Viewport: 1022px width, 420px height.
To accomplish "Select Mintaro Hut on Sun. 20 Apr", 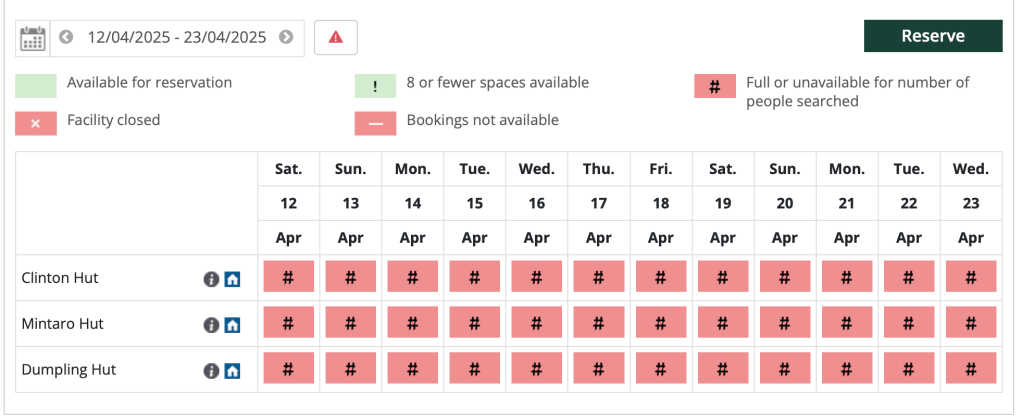I will tap(784, 324).
